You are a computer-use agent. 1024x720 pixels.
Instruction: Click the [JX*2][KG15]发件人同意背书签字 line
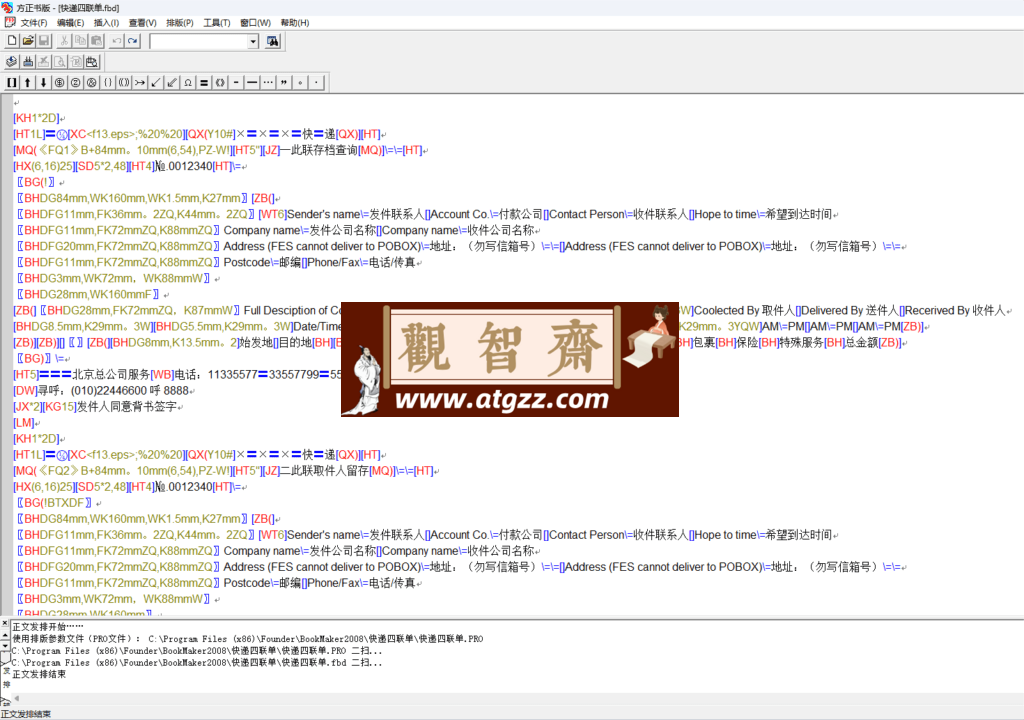[98, 406]
